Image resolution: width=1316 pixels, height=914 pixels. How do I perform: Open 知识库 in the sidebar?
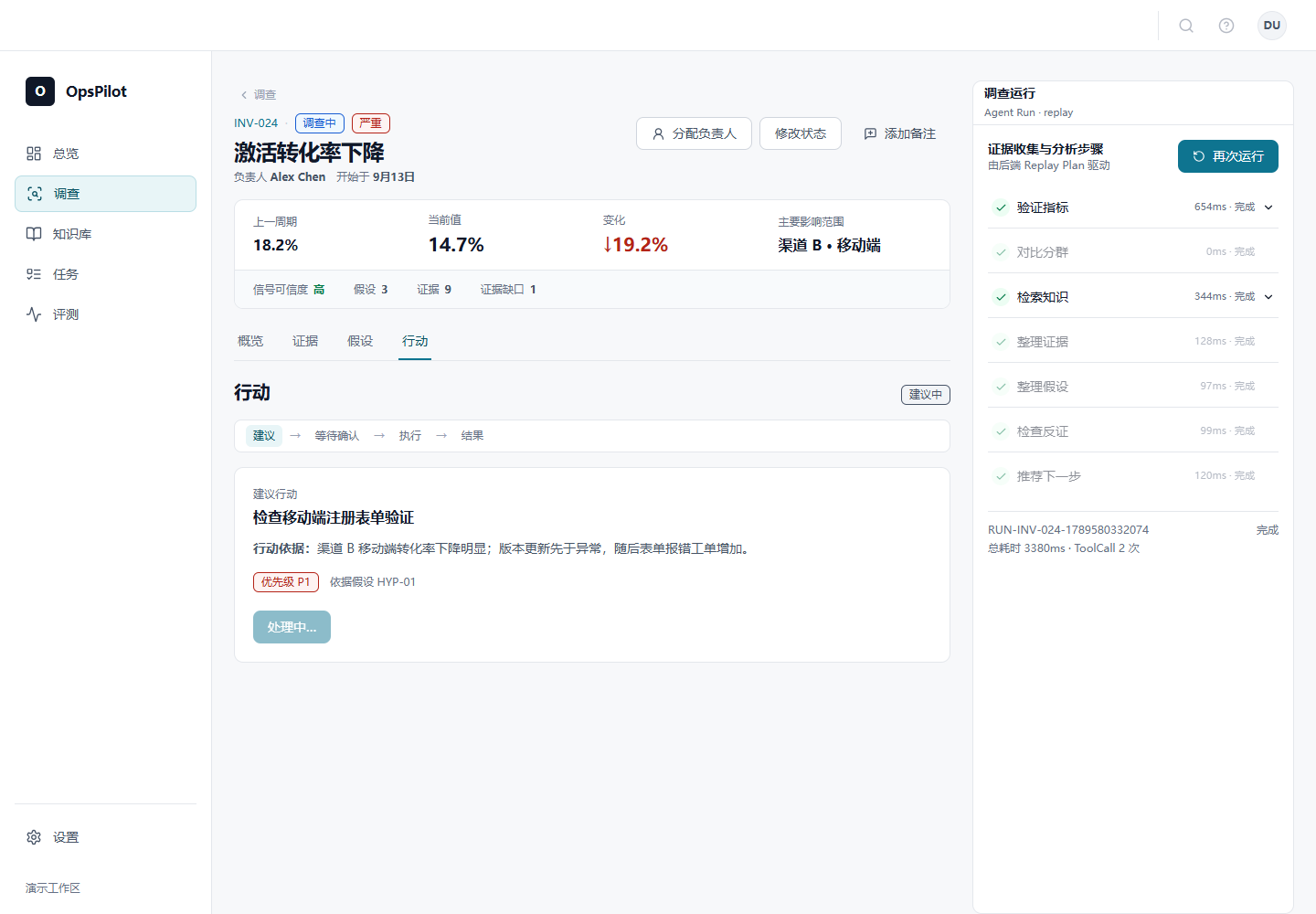pyautogui.click(x=105, y=234)
